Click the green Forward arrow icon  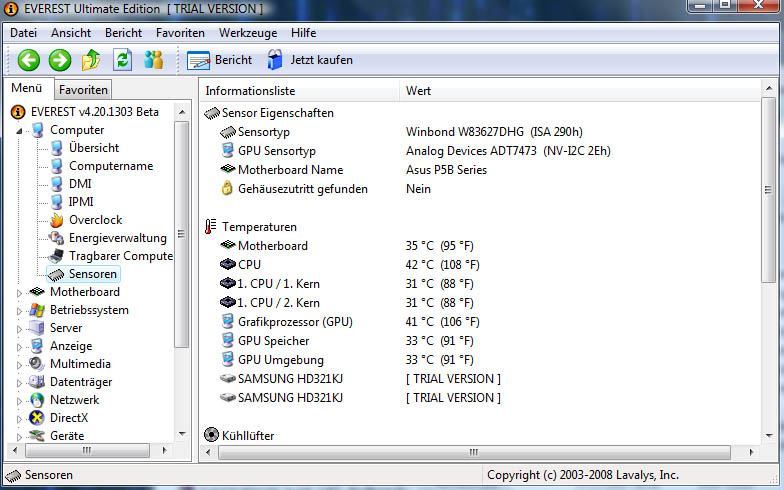60,60
